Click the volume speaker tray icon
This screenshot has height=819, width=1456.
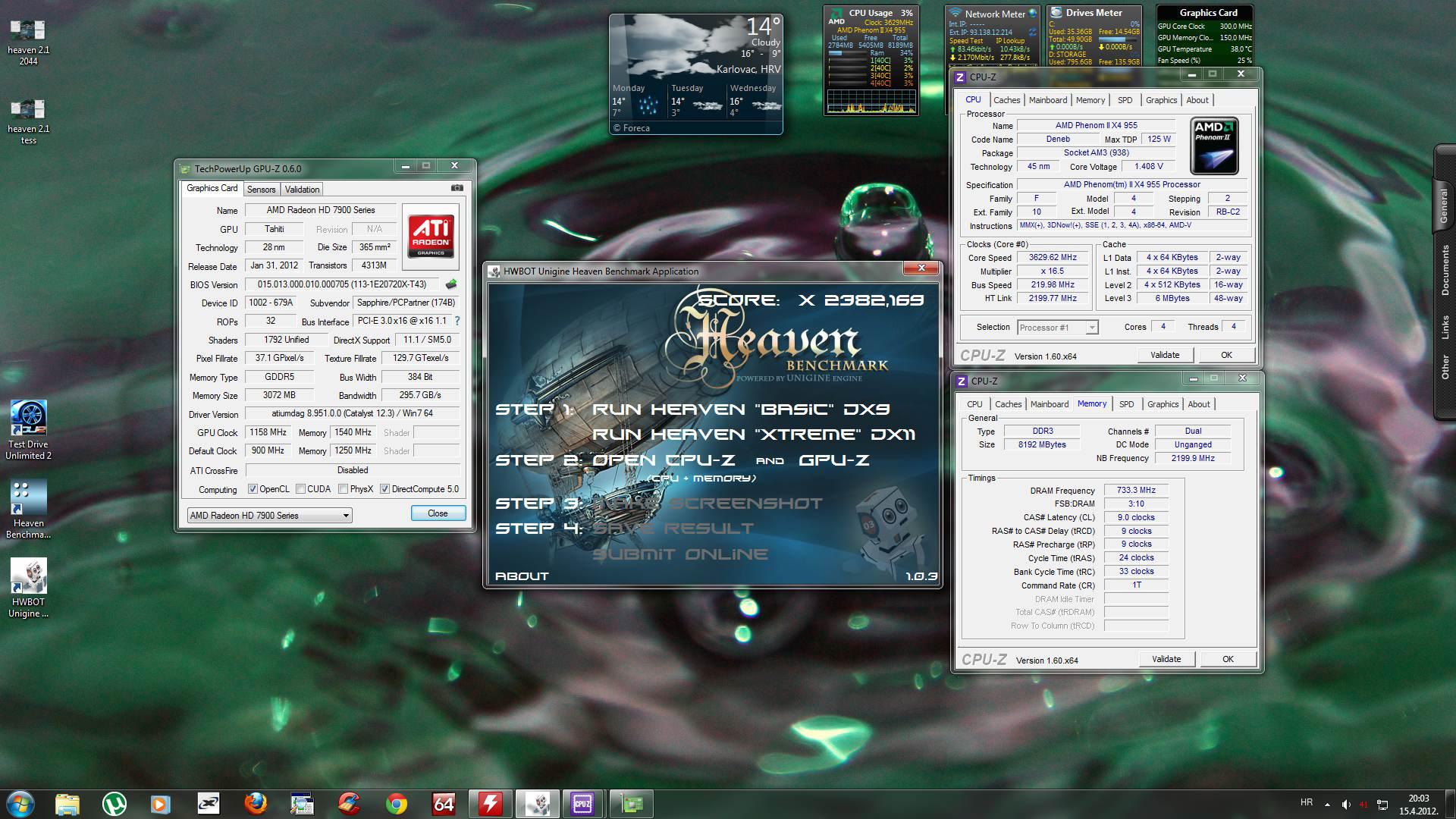[x=1345, y=805]
